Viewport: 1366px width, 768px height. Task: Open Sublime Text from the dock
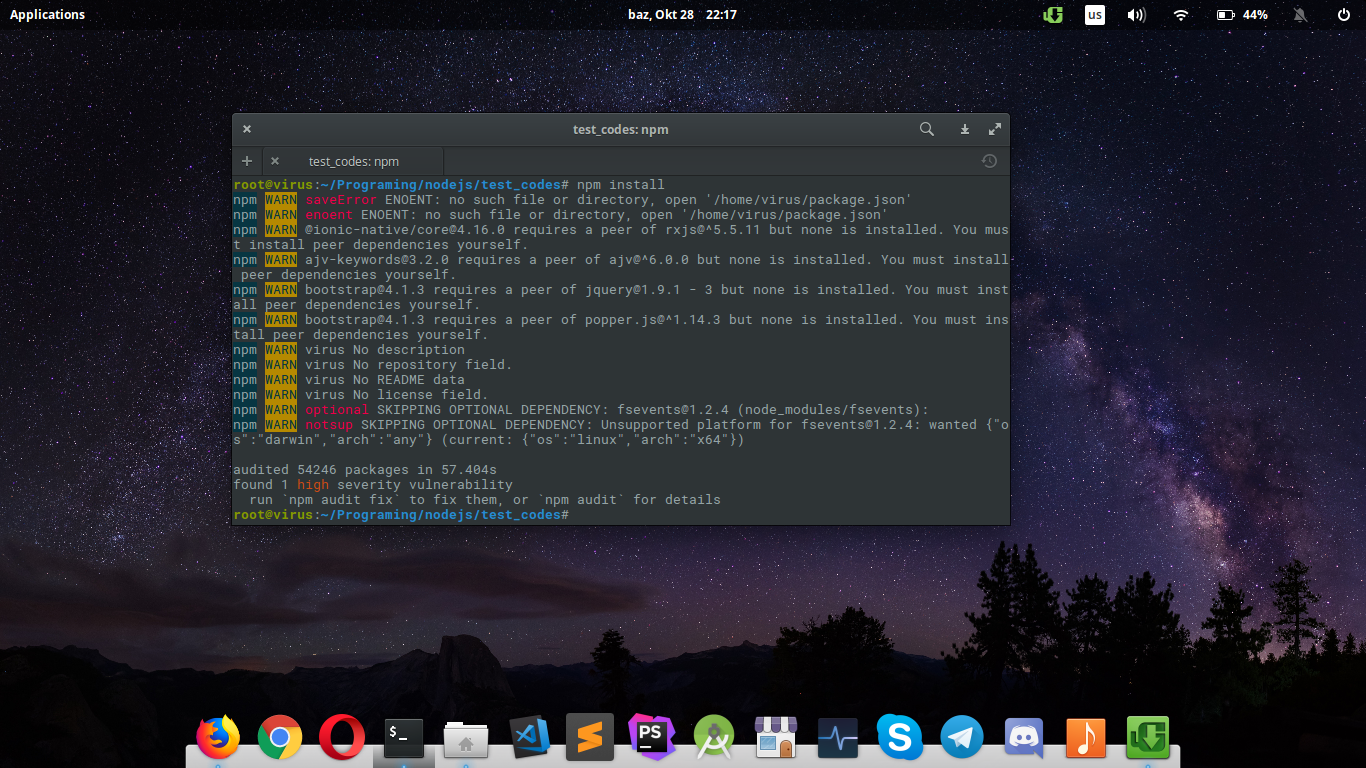point(590,738)
